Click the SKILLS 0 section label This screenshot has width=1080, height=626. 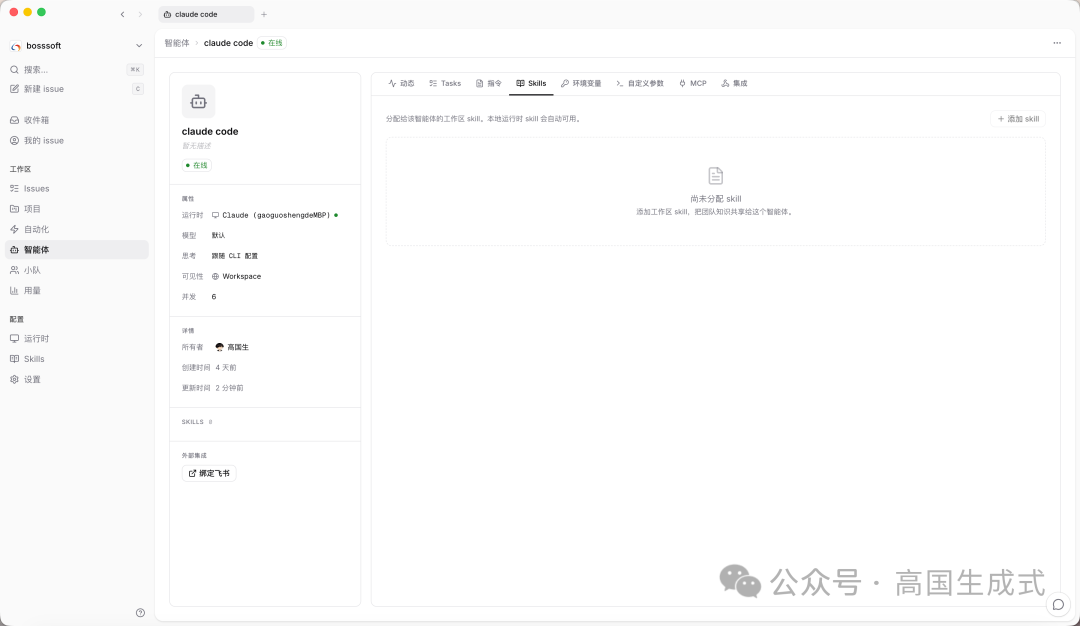(197, 422)
